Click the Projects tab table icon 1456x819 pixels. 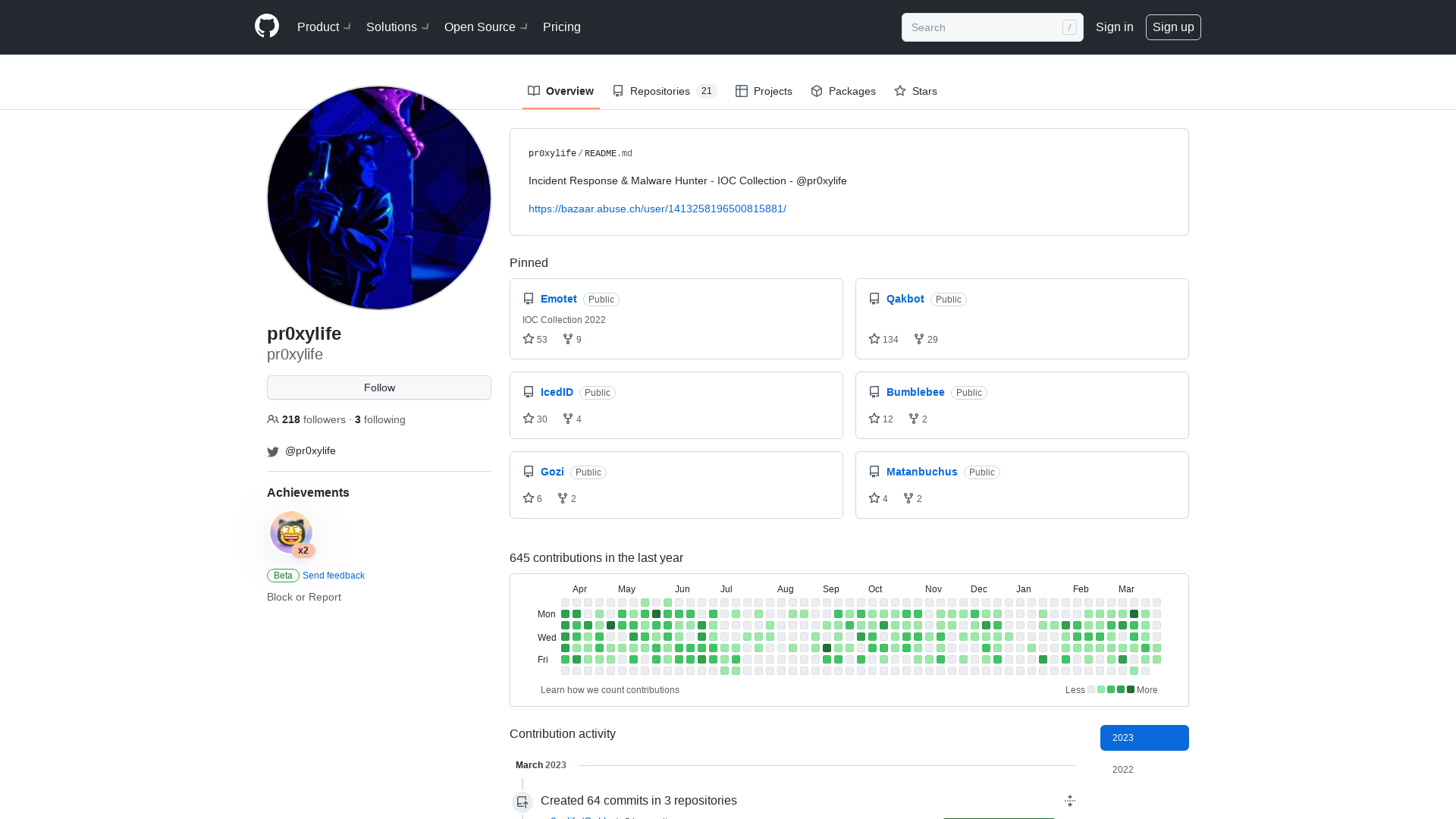tap(742, 91)
